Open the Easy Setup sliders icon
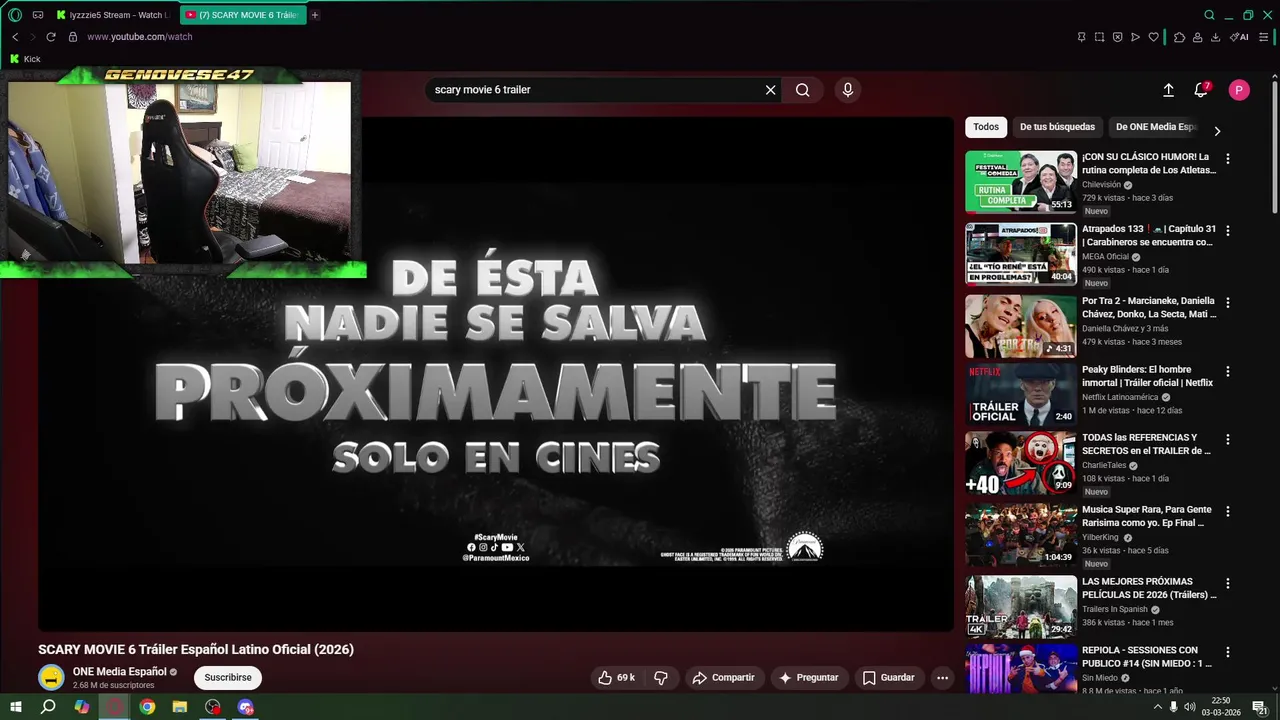Screen dimensions: 1280x720 [x=1264, y=37]
